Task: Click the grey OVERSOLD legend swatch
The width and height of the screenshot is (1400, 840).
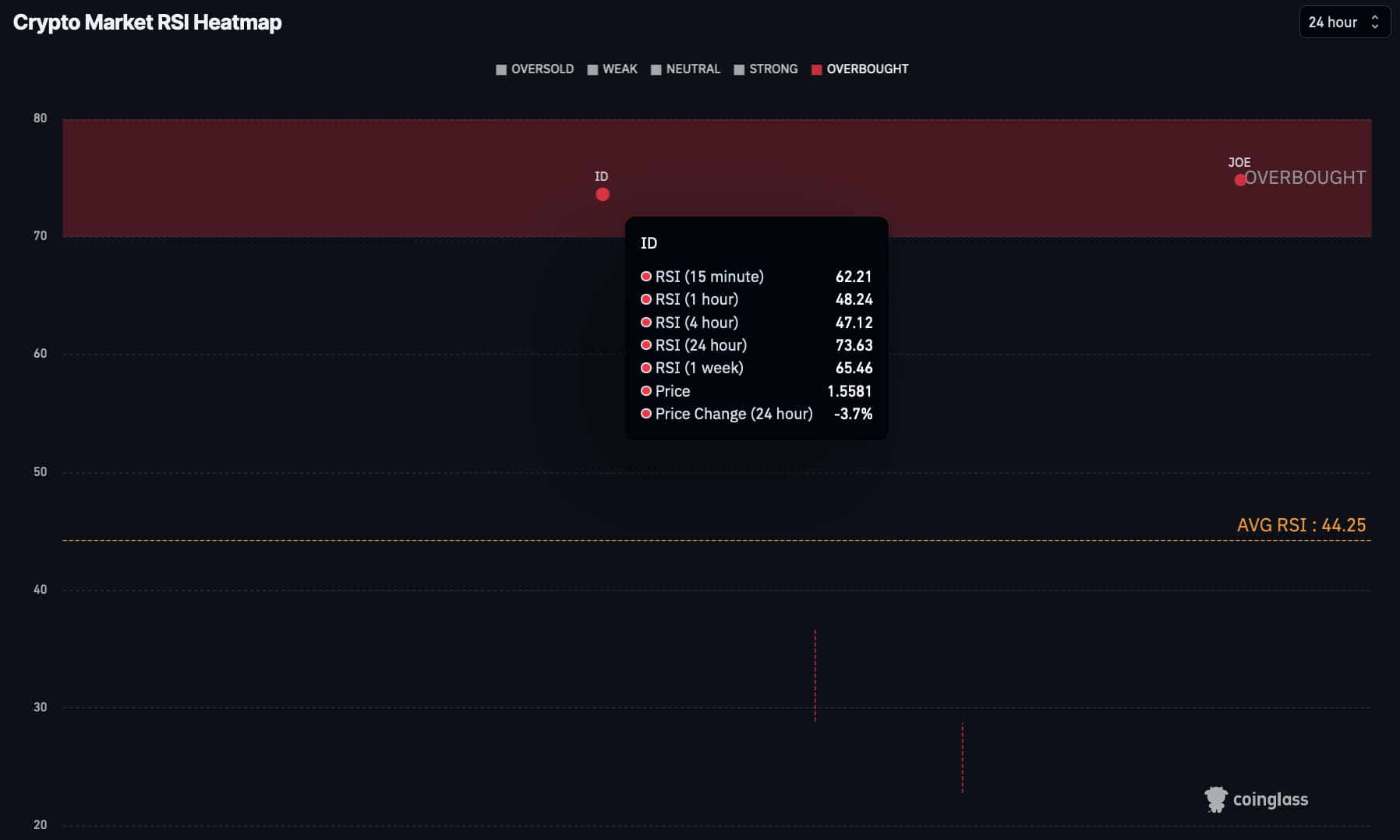Action: click(501, 69)
